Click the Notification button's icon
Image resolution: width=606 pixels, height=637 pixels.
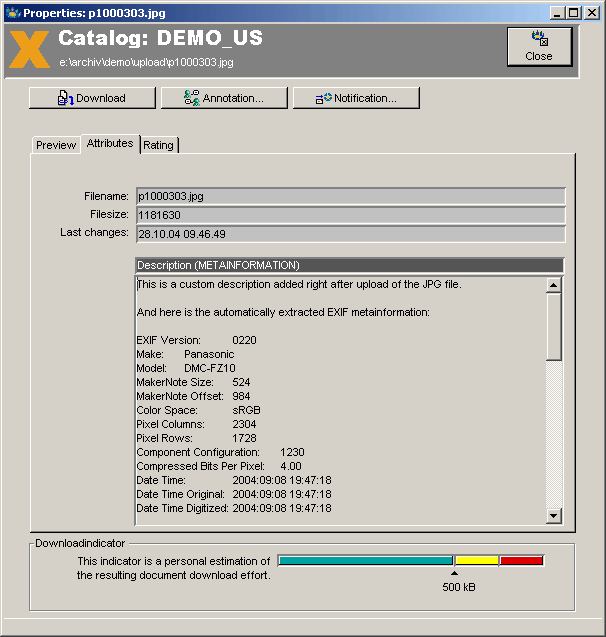323,98
